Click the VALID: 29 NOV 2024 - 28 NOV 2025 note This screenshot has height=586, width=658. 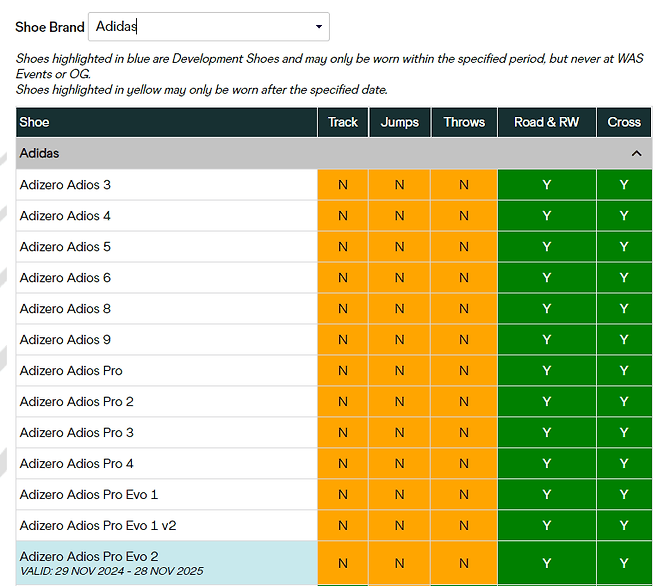point(112,571)
